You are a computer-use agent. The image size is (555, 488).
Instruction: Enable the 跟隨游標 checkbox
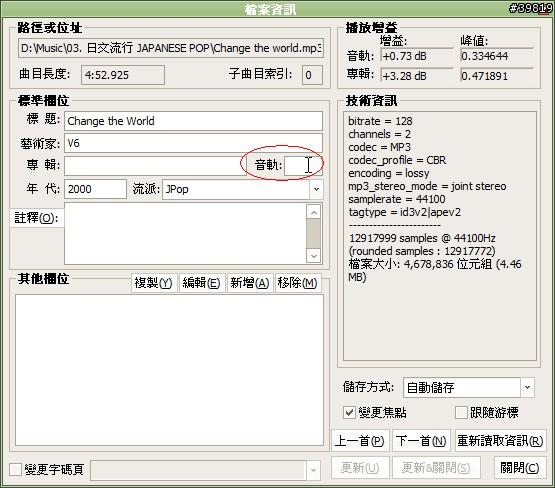click(x=461, y=412)
